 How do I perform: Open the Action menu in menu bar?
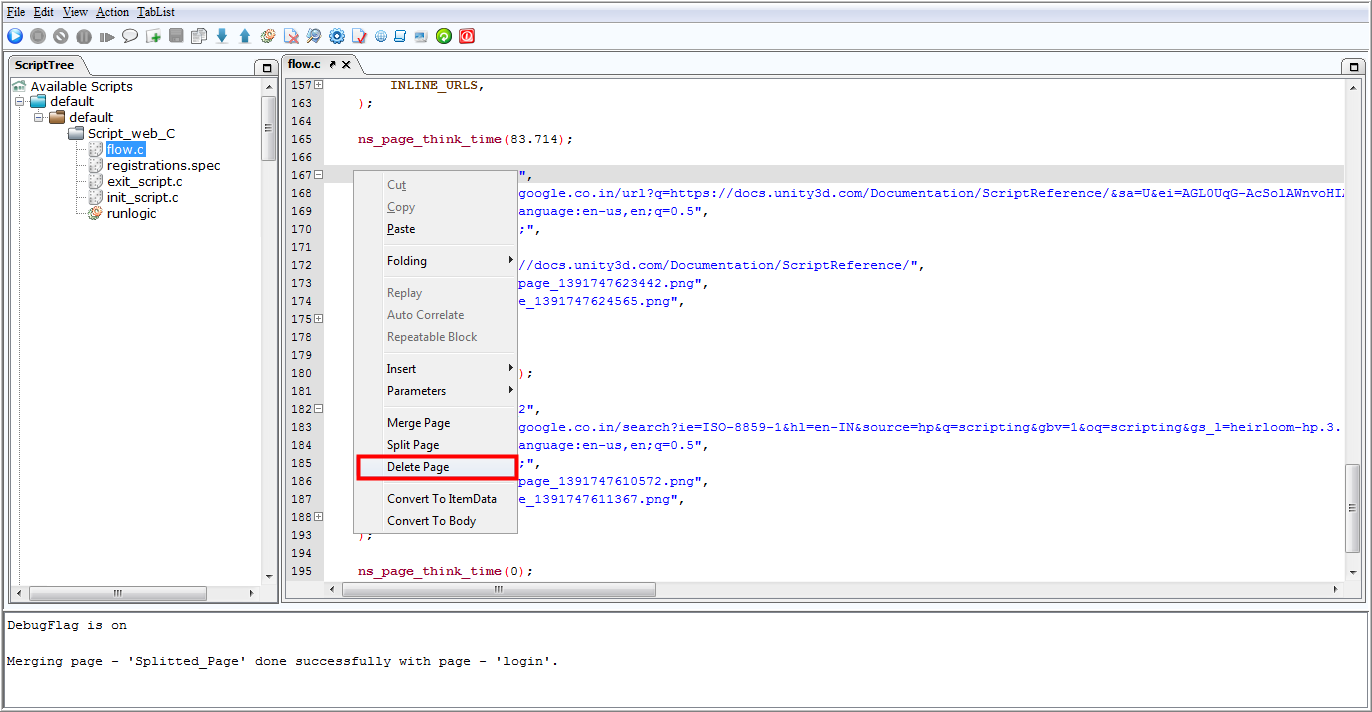(113, 12)
